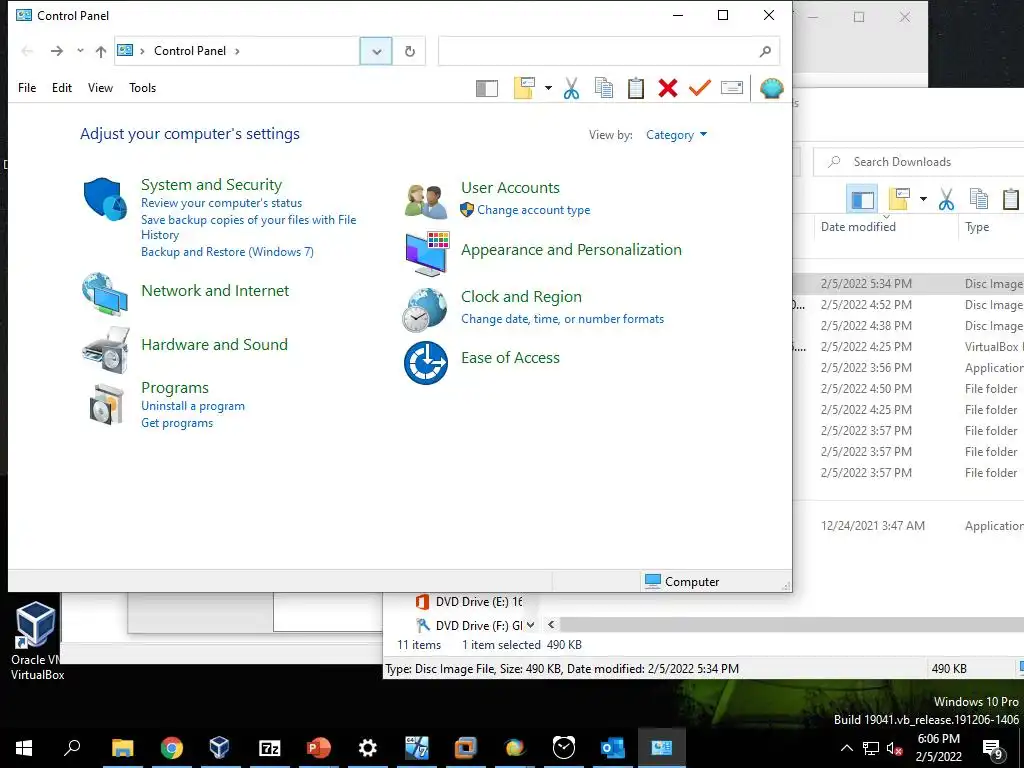Open the dropdown arrow beside Downloads new folder icon
1024x768 pixels.
pyautogui.click(x=923, y=199)
